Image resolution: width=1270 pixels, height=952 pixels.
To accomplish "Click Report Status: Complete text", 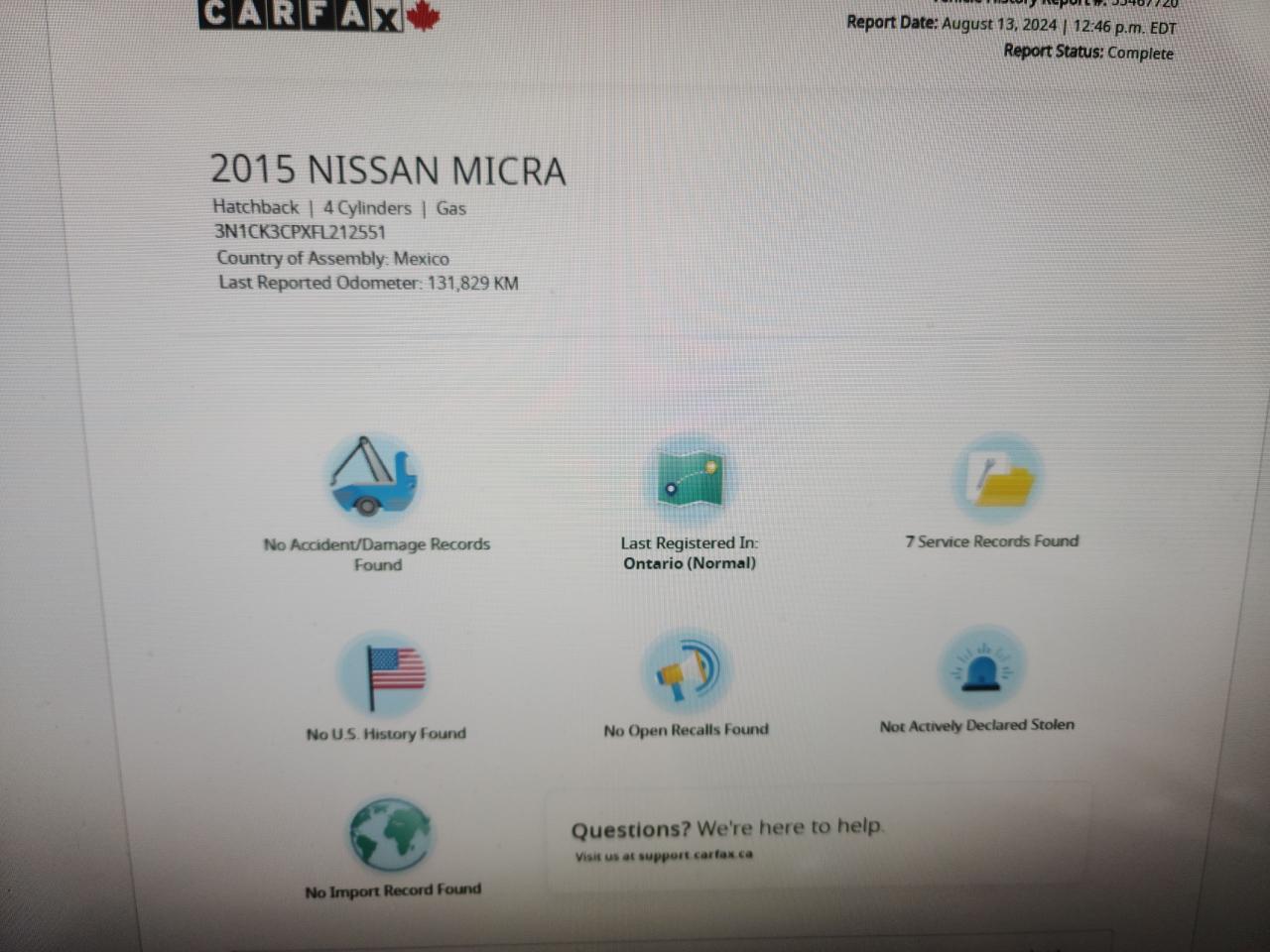I will (1088, 52).
